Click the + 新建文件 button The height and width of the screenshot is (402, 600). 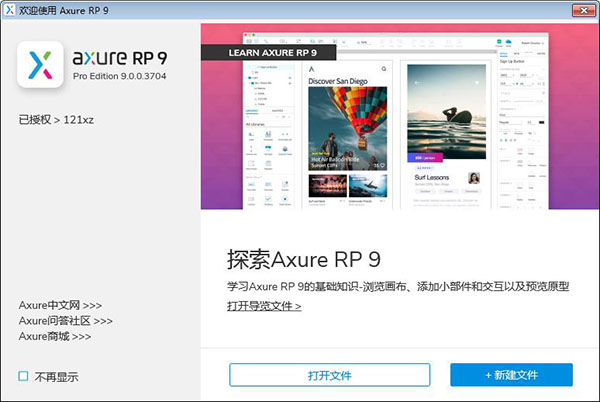click(511, 375)
